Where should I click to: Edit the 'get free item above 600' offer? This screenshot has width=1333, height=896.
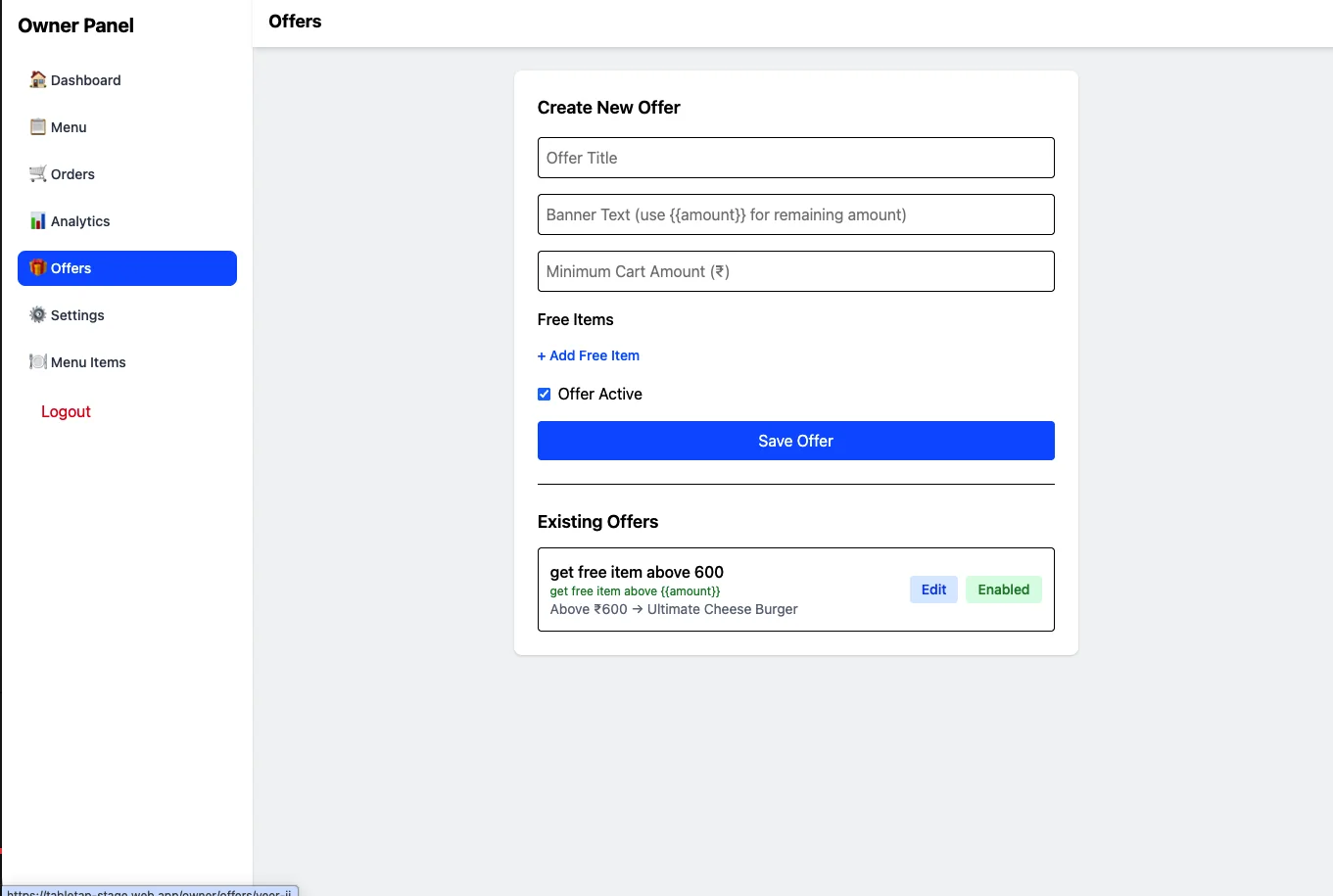click(932, 589)
